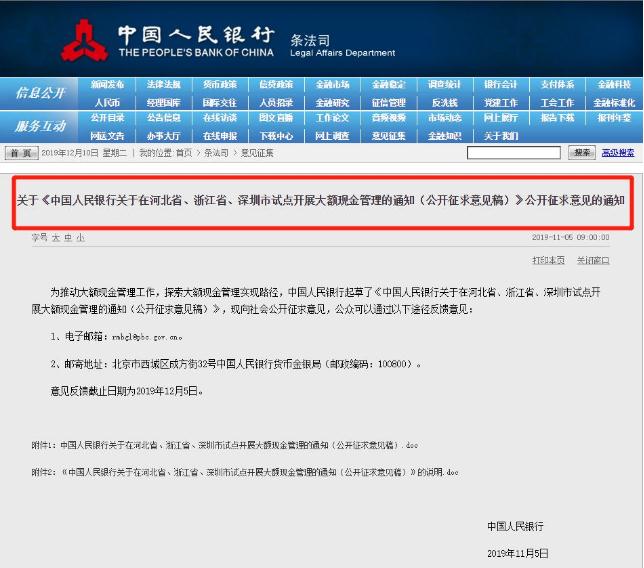Focus the site search input field

(513, 153)
